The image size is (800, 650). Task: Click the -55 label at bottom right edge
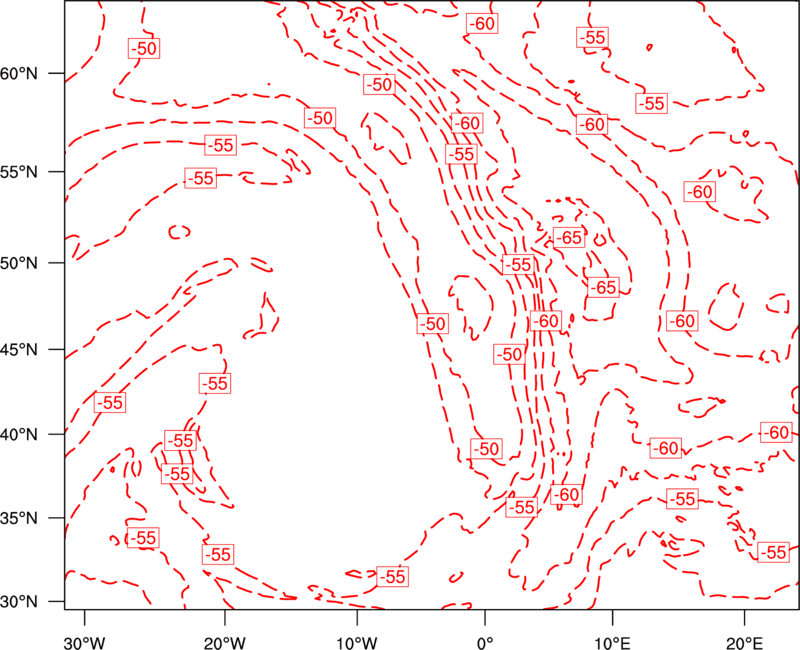tap(773, 552)
